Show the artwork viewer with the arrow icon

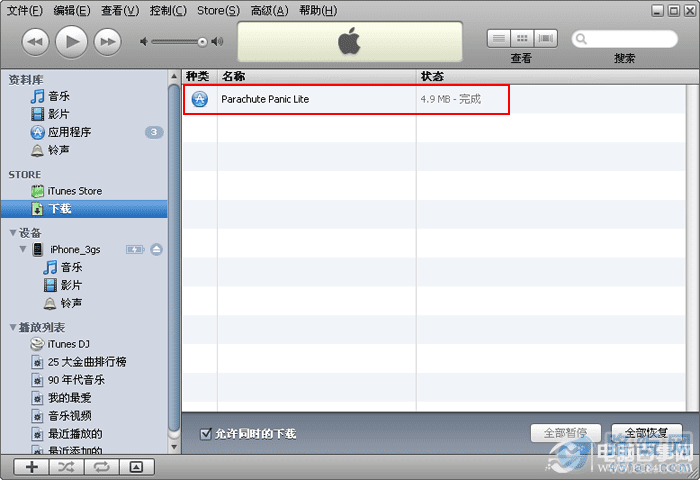[136, 467]
